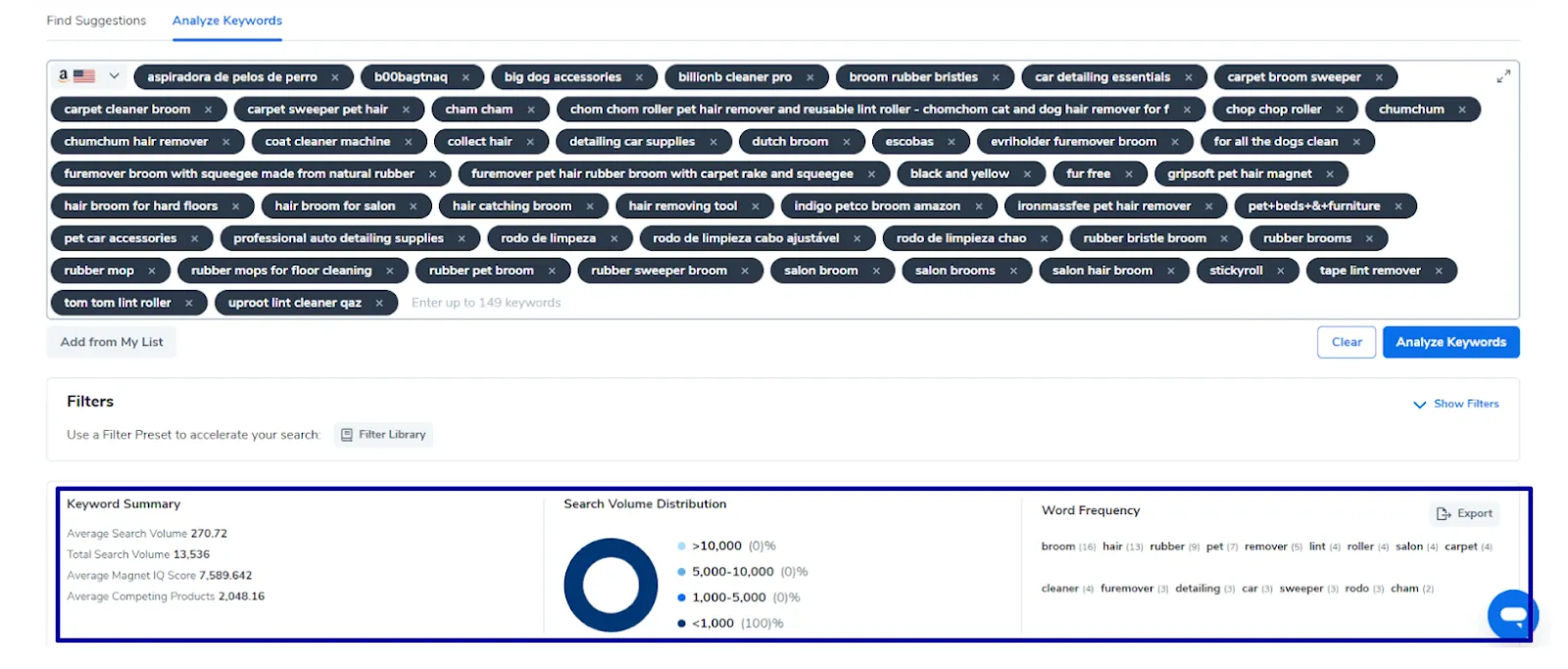The image size is (1568, 669).
Task: Switch to the Find Suggestions tab
Action: click(x=96, y=21)
